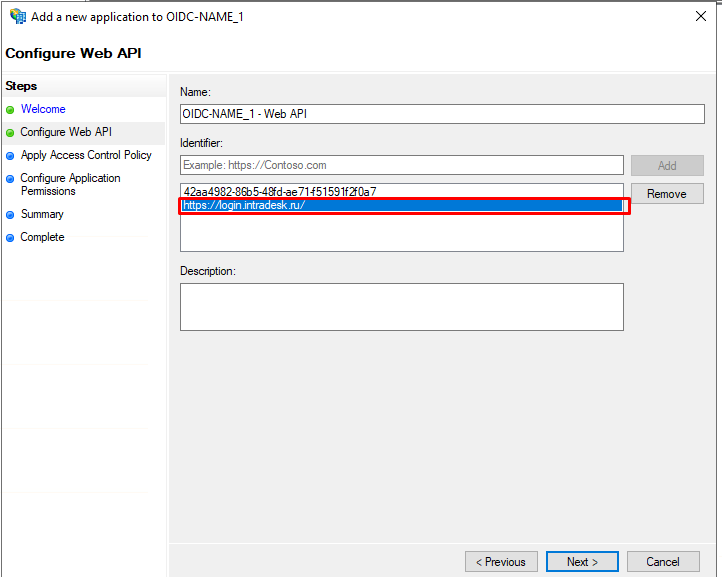The width and height of the screenshot is (722, 577).
Task: Select the Configure Web API step
Action: point(66,132)
